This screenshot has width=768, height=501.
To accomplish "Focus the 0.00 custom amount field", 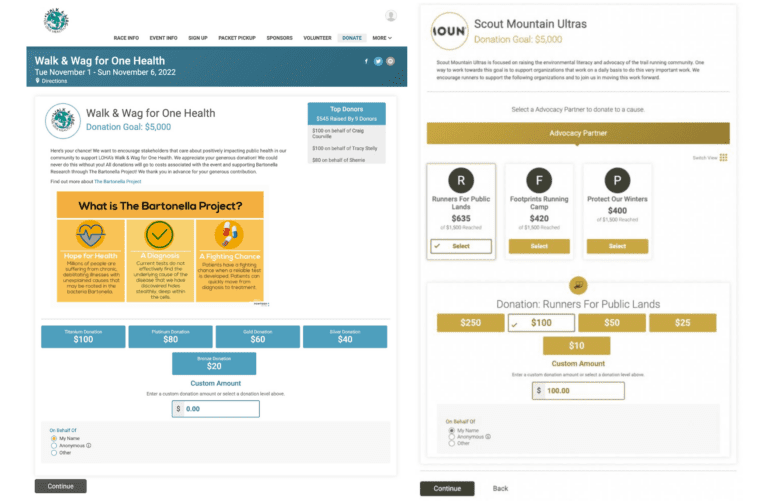I will pyautogui.click(x=216, y=409).
